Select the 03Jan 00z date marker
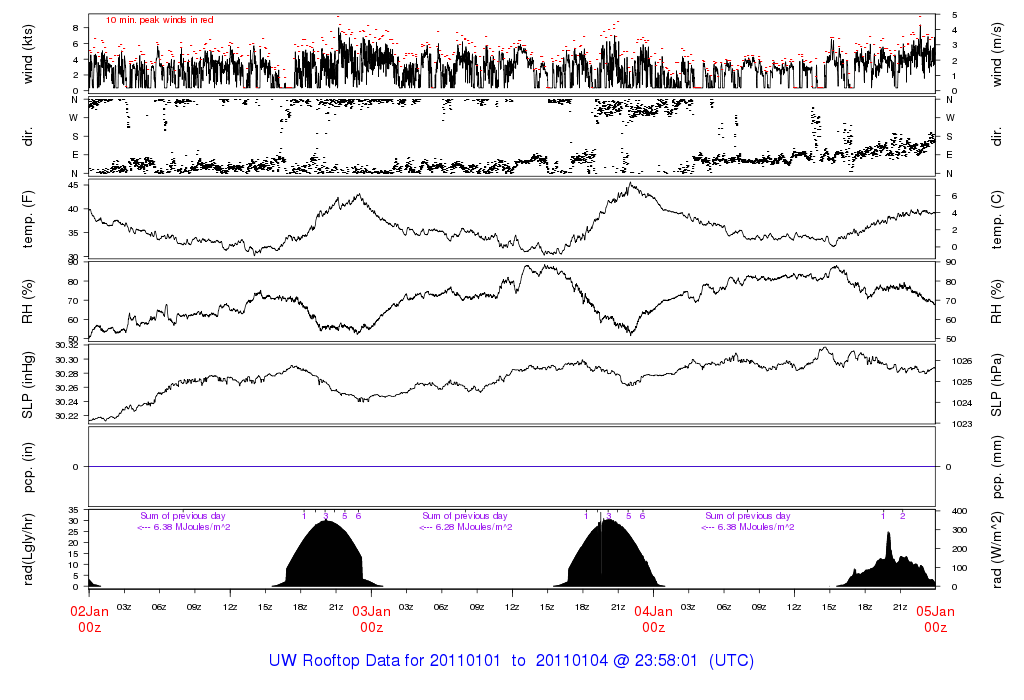The image size is (1024, 700). (371, 619)
